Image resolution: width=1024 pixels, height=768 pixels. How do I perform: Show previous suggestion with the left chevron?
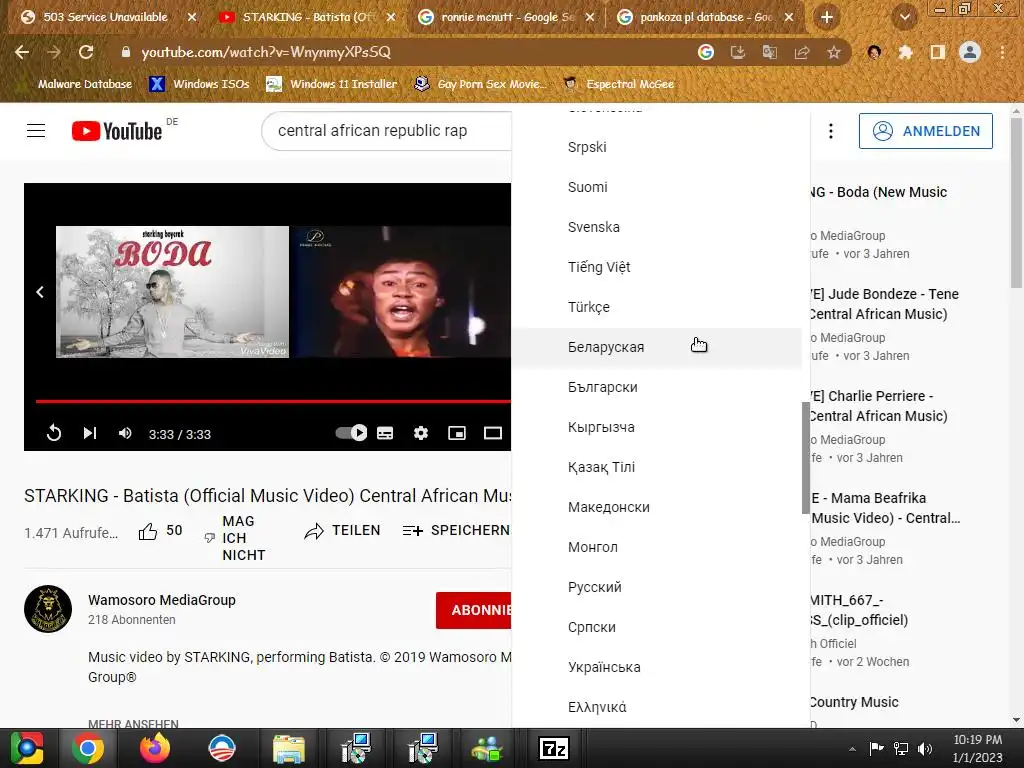[x=40, y=292]
